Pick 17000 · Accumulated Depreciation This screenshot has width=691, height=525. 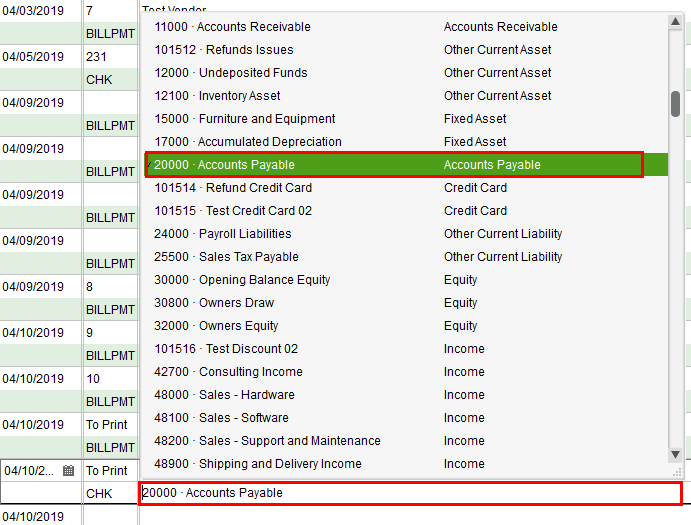(x=406, y=141)
